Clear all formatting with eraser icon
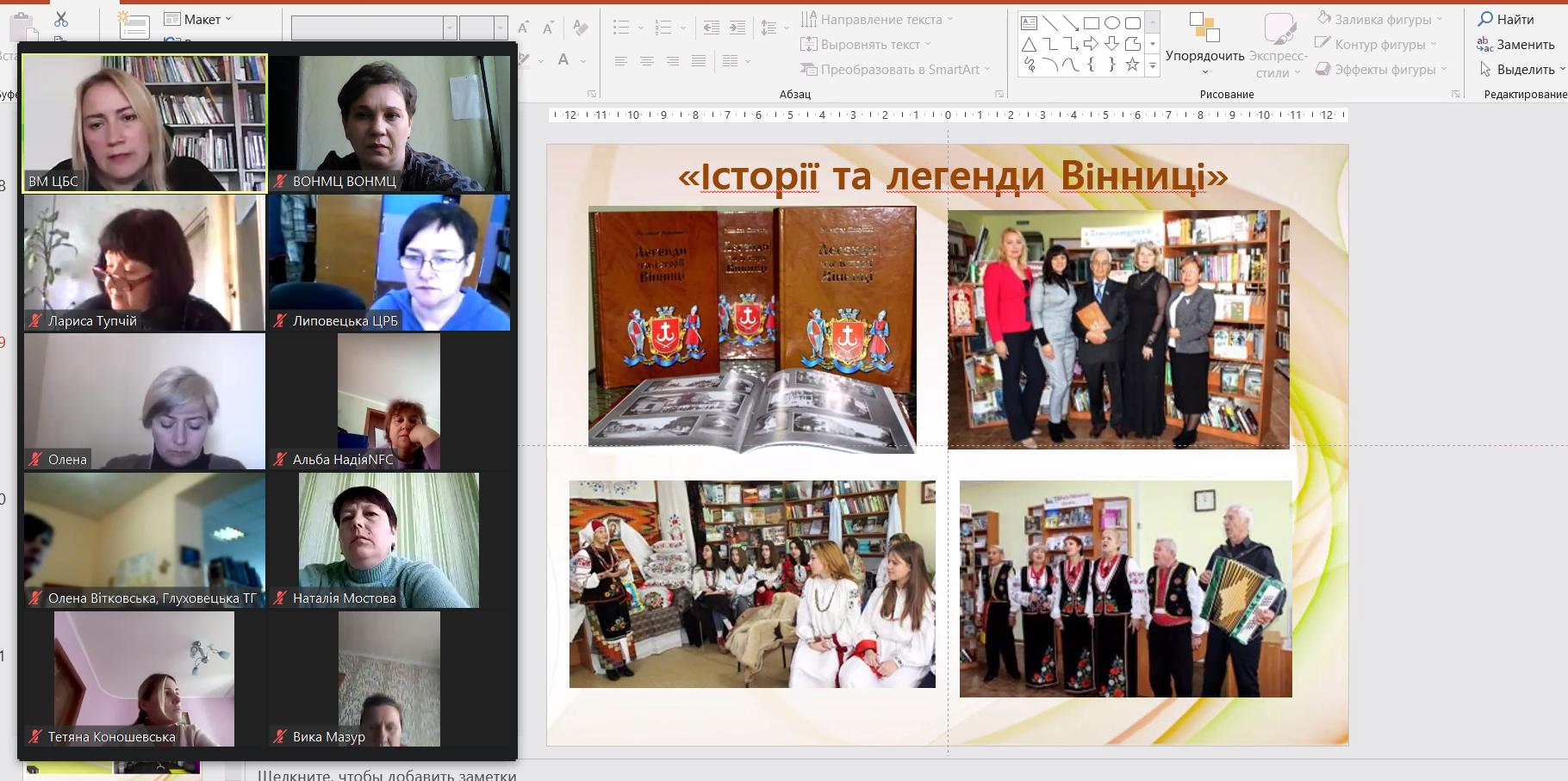The image size is (1568, 781). coord(581,28)
